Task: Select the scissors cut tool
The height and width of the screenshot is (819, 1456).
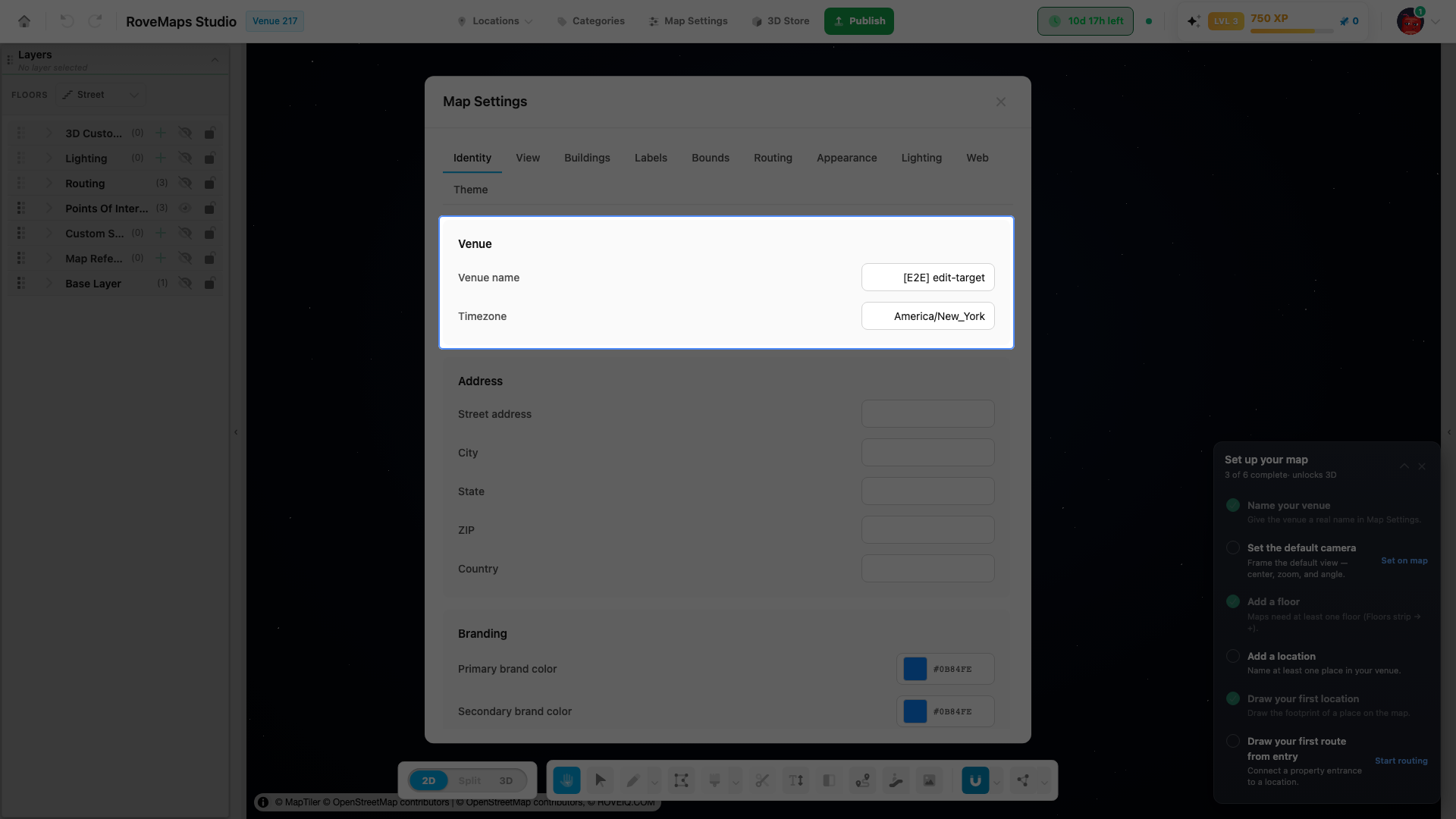Action: click(762, 780)
